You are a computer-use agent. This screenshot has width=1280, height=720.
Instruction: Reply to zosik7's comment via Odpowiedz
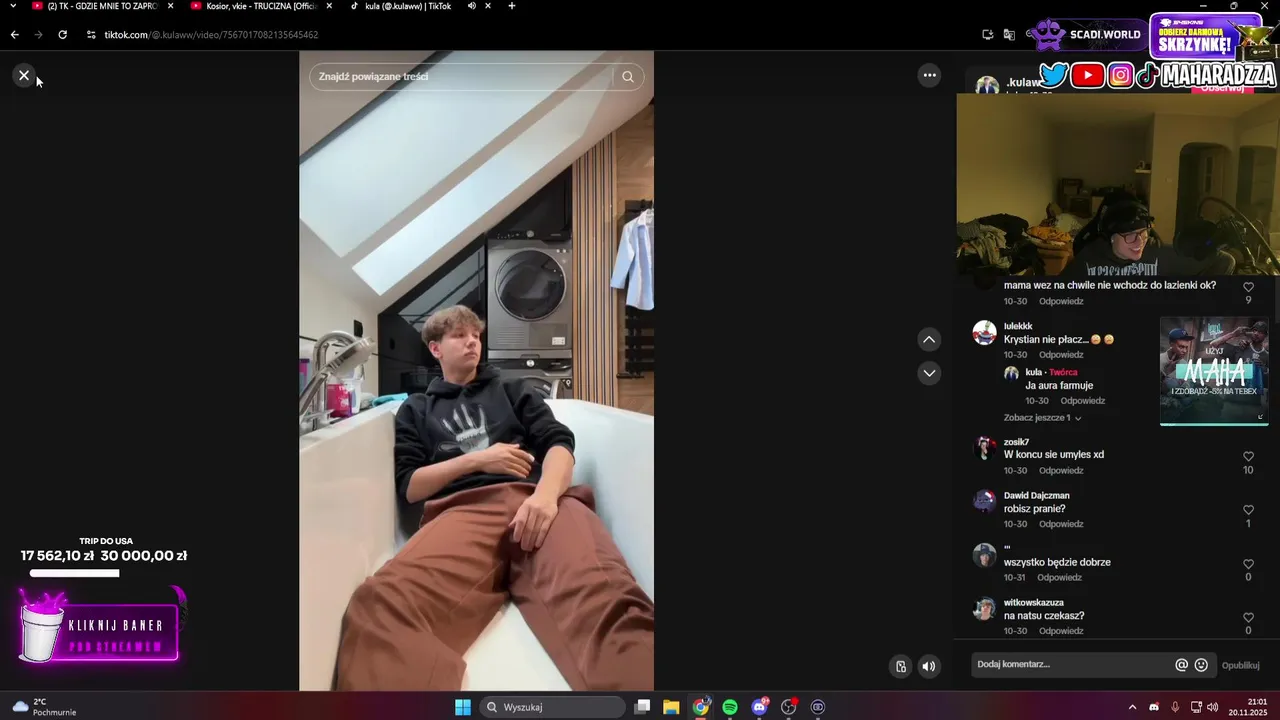tap(1061, 471)
